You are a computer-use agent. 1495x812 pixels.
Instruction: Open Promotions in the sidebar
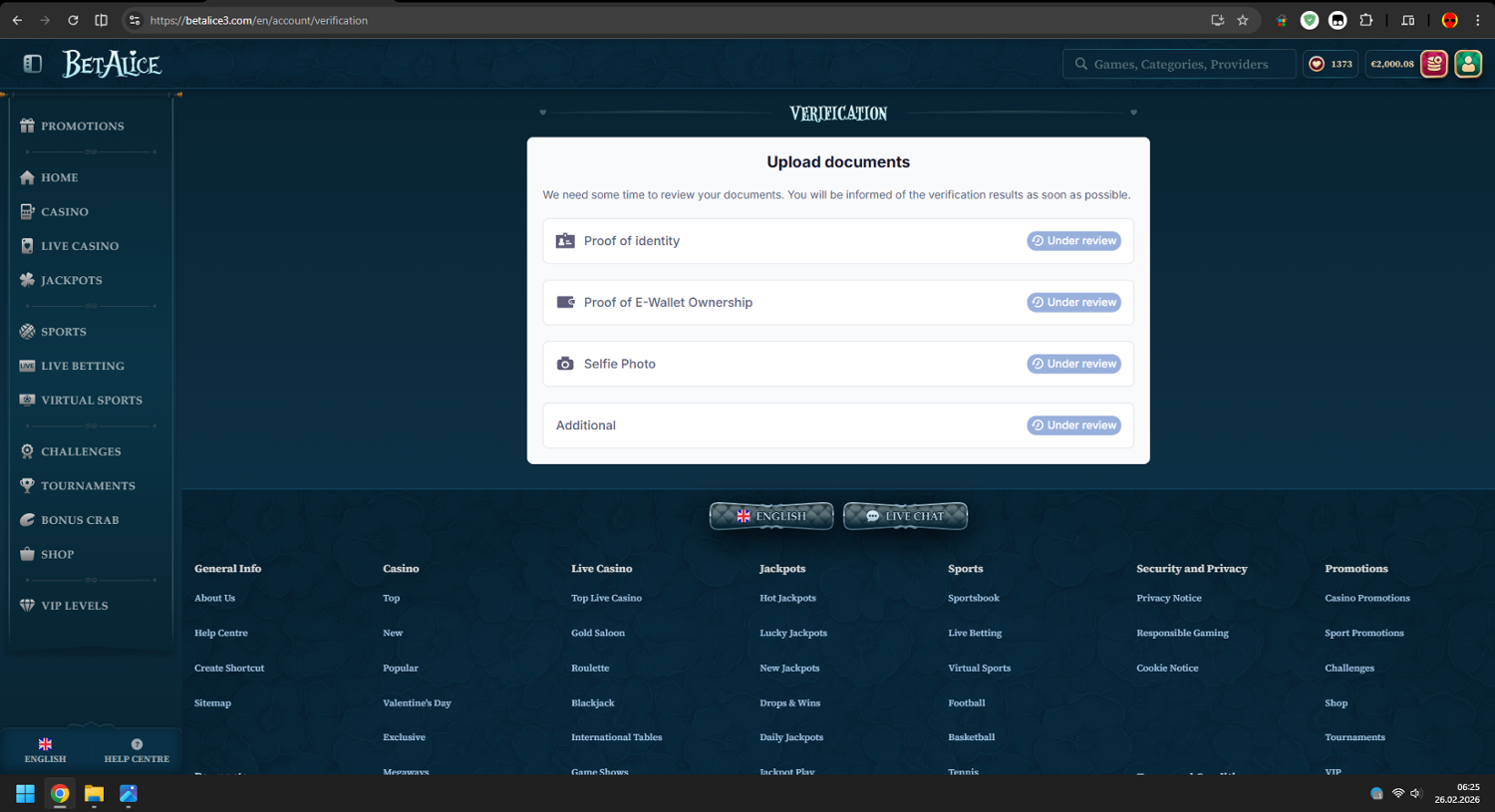(82, 127)
